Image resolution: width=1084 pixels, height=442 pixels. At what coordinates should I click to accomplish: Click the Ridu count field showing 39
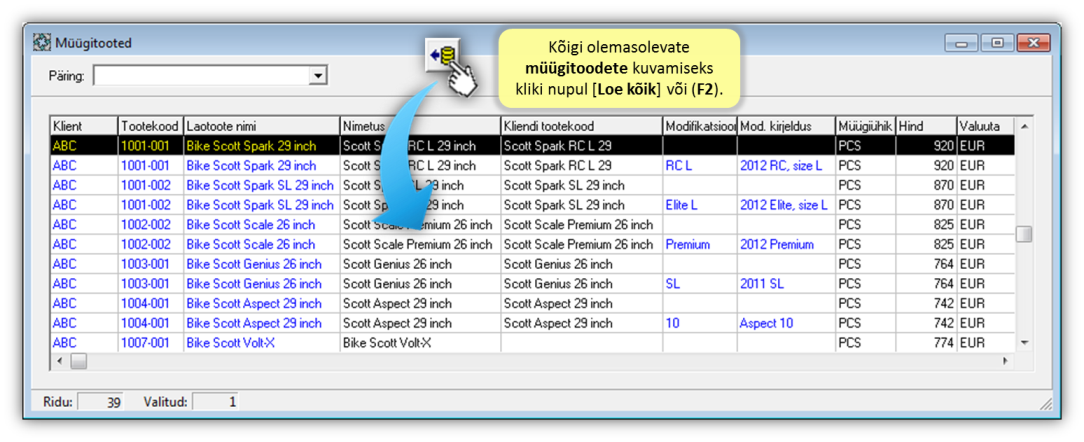coord(100,401)
